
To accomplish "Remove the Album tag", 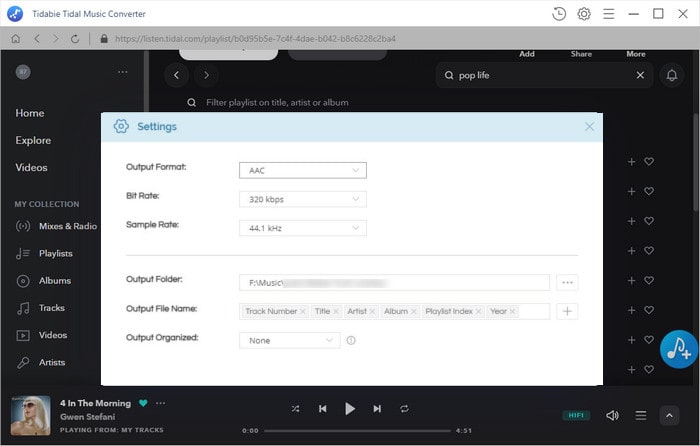I will [414, 312].
